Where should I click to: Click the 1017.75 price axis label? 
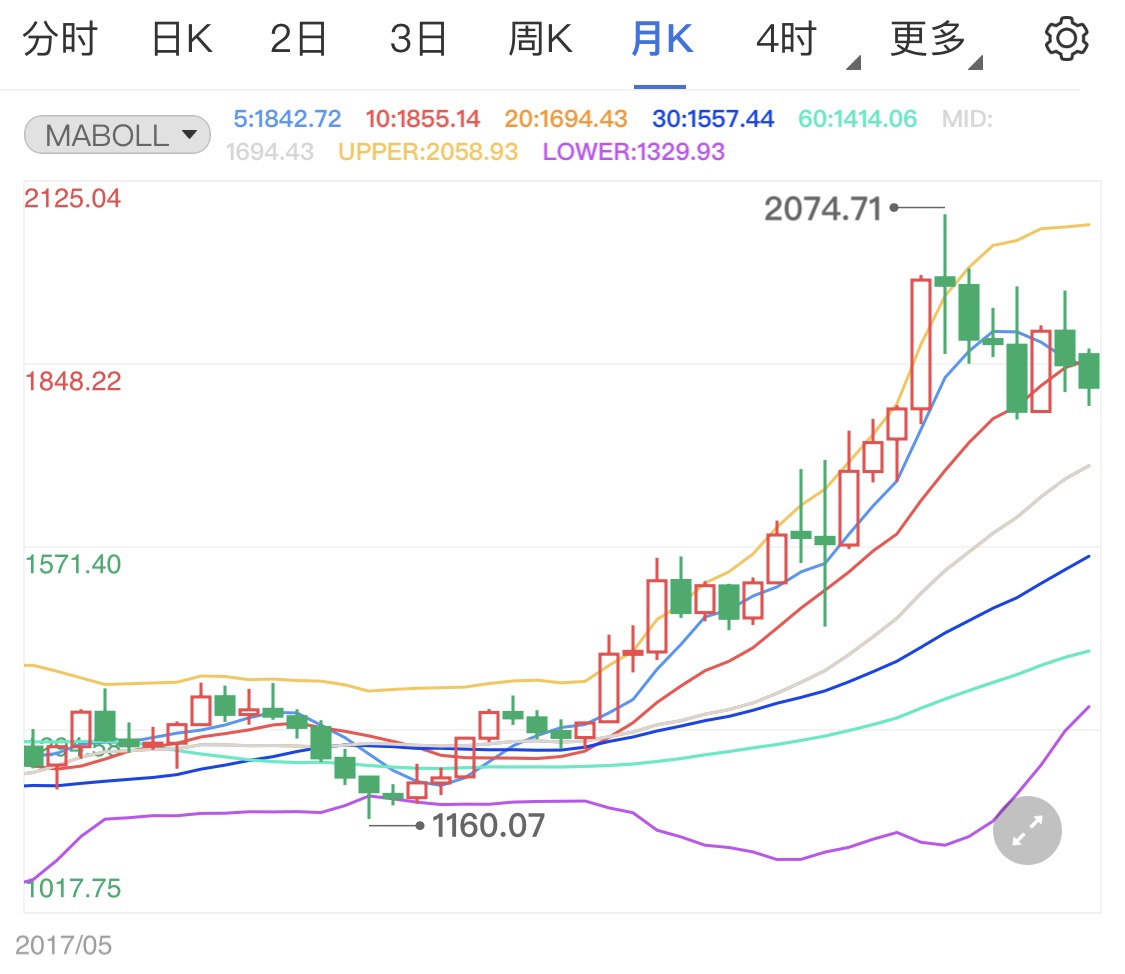[x=72, y=888]
